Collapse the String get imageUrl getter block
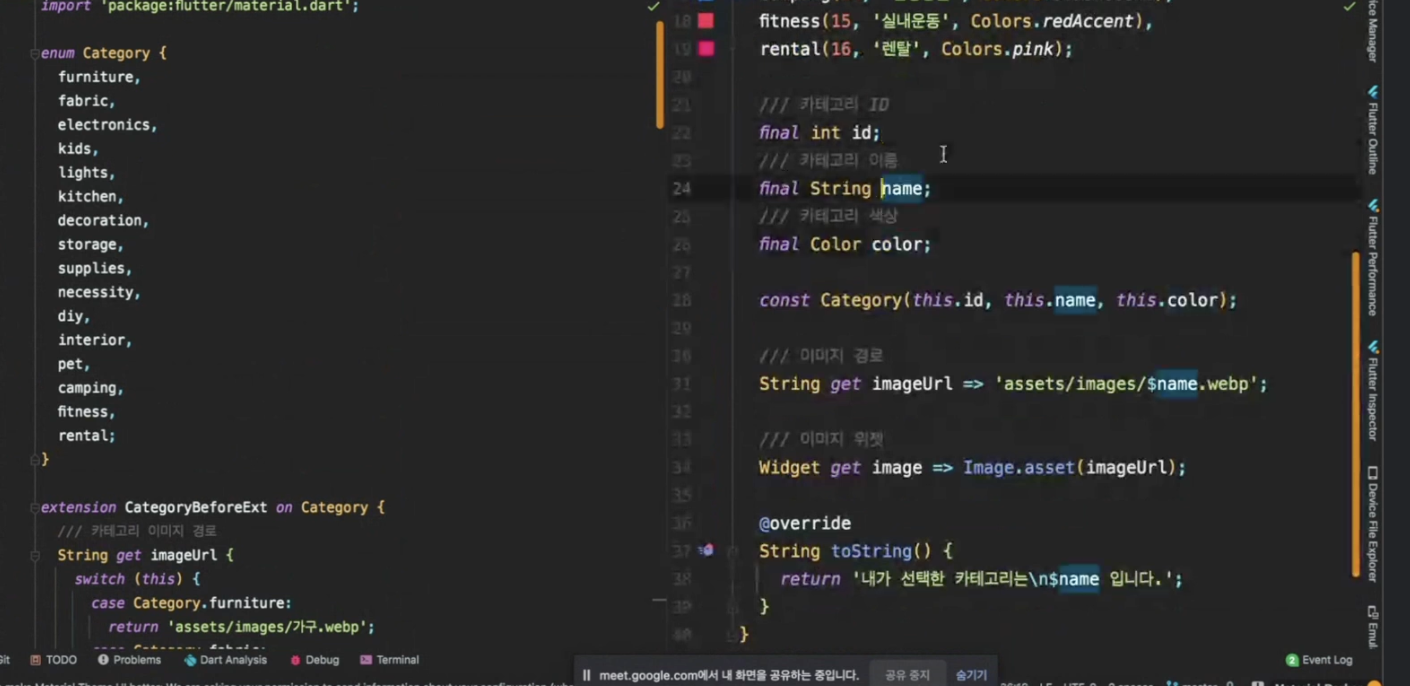Screen dimensions: 1410x686 coord(35,555)
